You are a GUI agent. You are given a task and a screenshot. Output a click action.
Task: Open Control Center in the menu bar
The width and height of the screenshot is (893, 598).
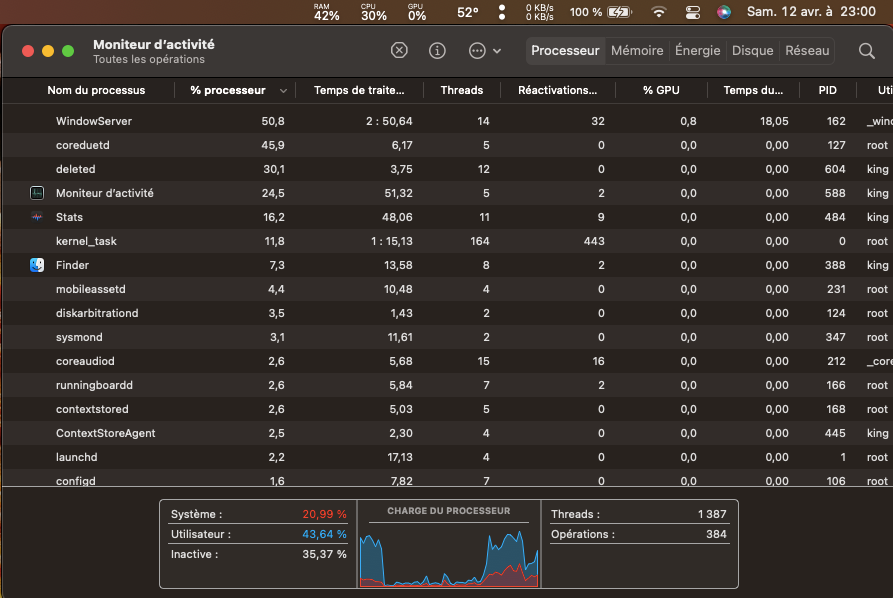click(x=692, y=13)
